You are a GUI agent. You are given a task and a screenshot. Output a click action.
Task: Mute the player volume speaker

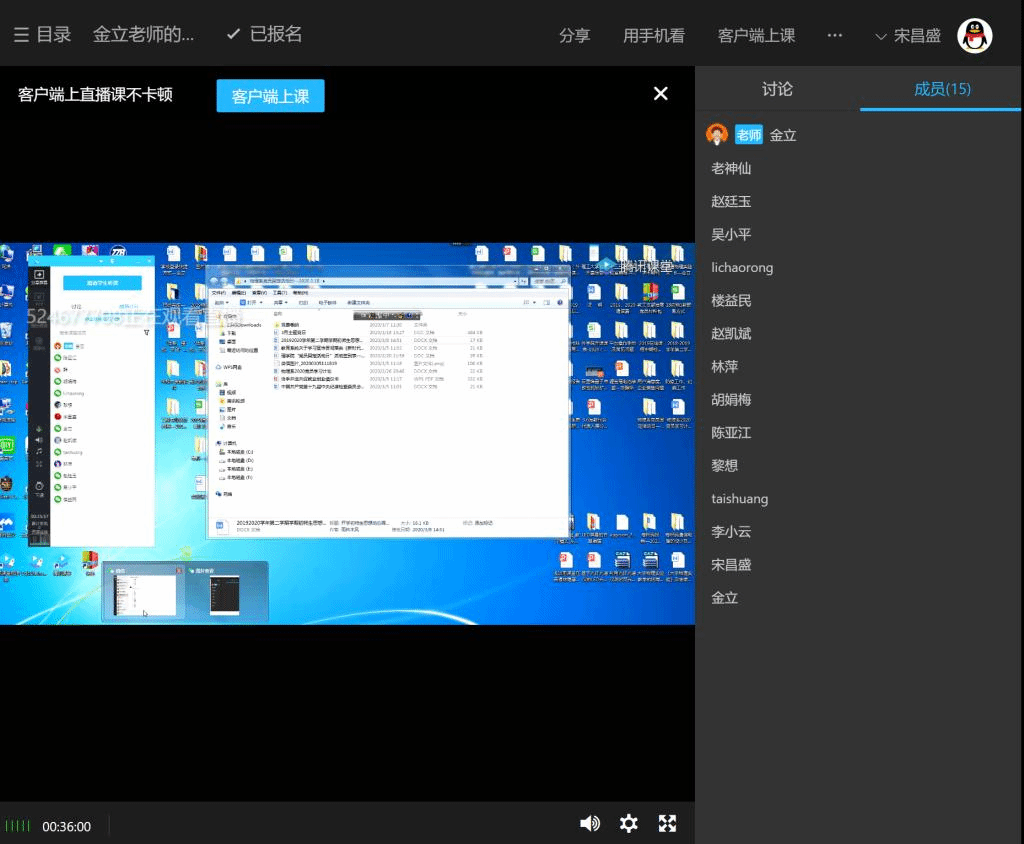[590, 823]
